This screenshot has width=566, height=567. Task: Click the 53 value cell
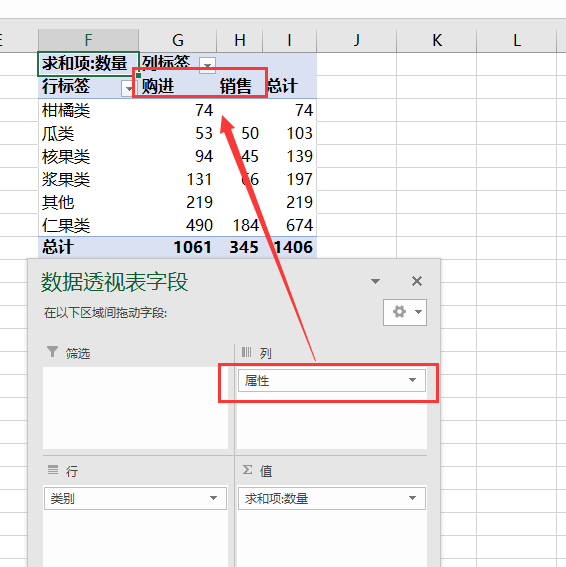(177, 133)
